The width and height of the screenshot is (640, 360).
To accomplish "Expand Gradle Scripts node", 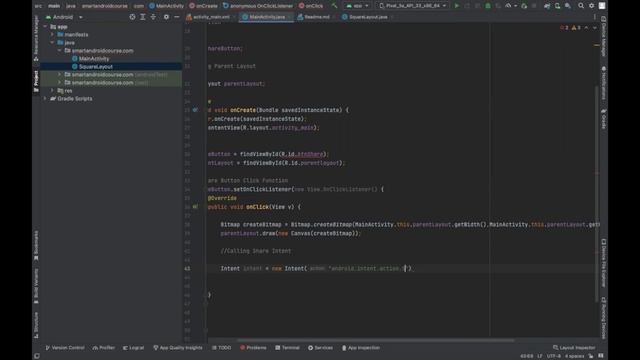I will 45,98.
